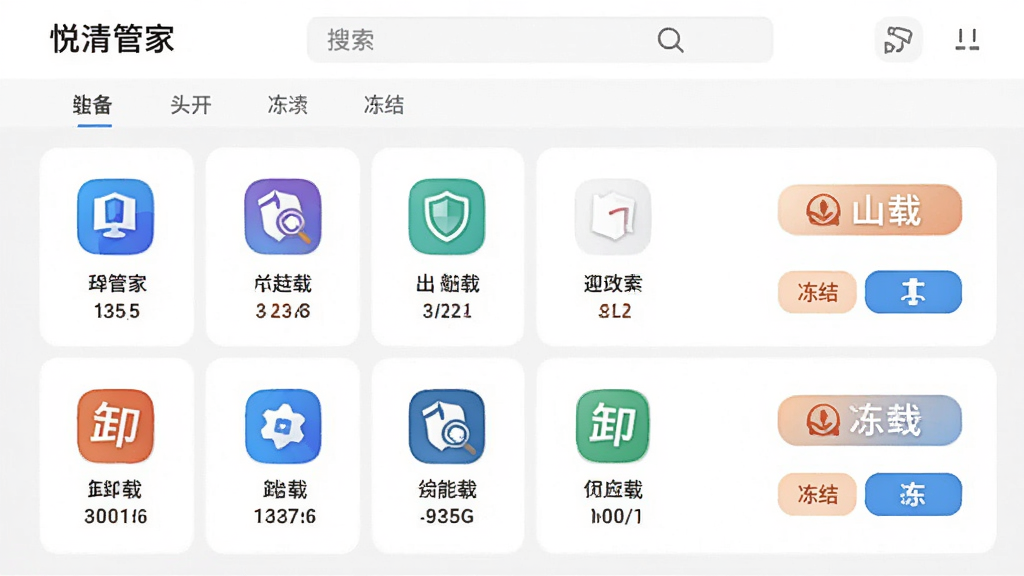Screen dimensions: 1024x576
Task: Open the blue gear app icon
Action: pyautogui.click(x=283, y=426)
